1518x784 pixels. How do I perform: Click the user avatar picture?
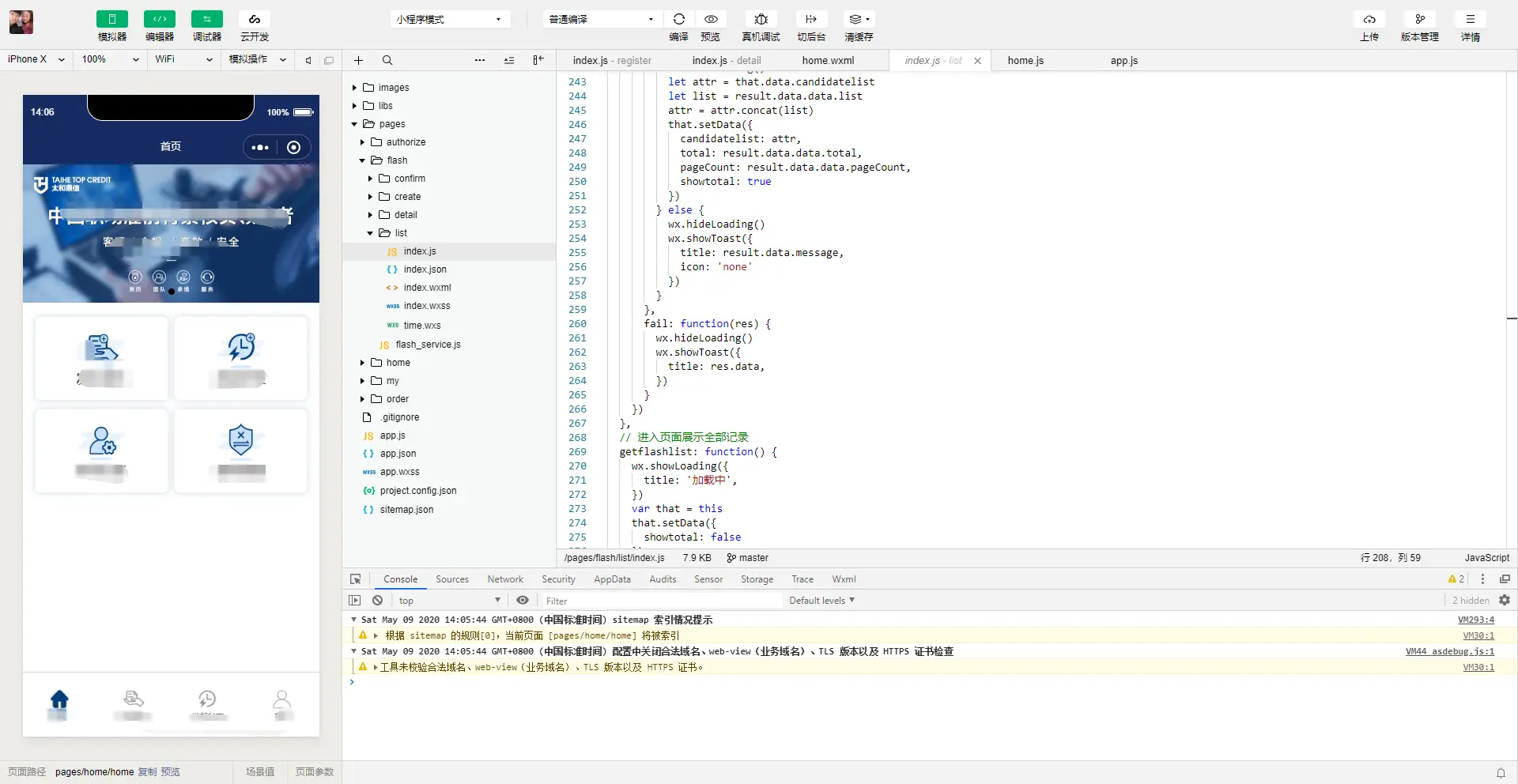coord(21,22)
